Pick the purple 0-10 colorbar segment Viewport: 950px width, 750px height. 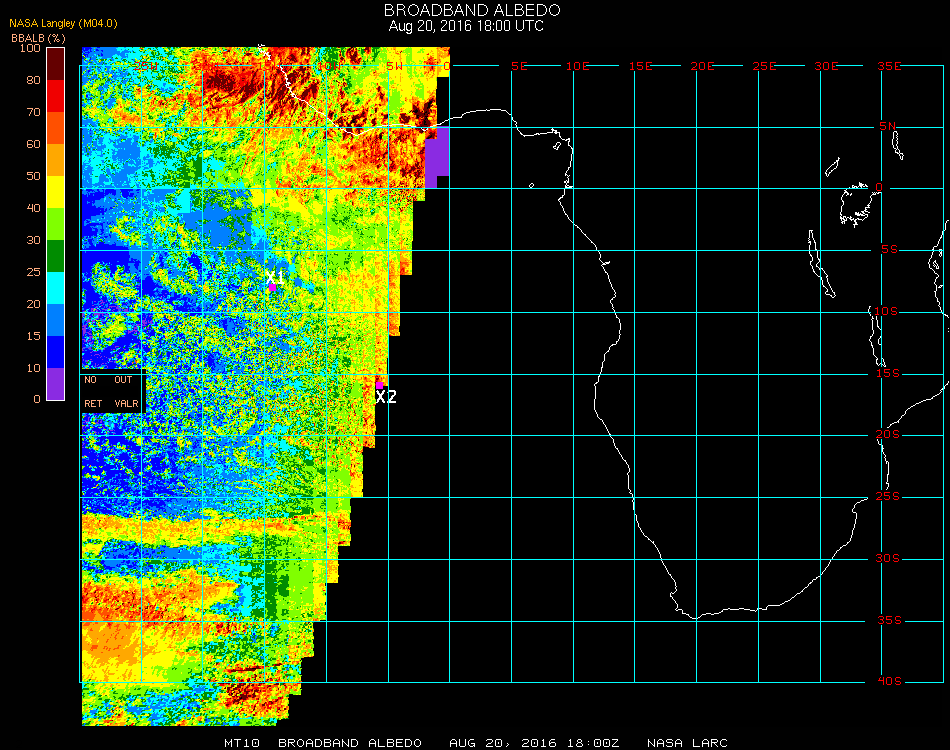(56, 384)
